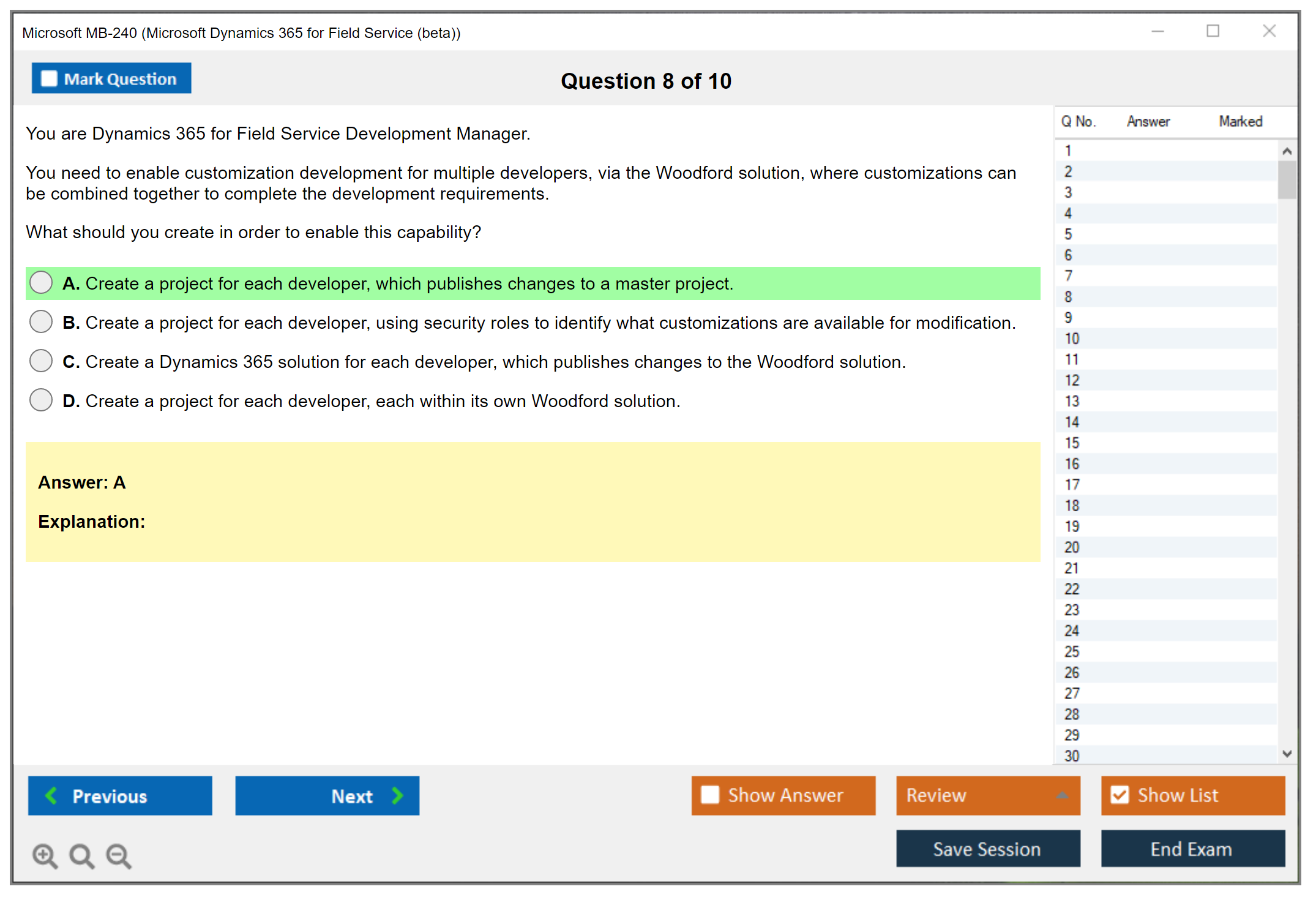Viewport: 1316px width, 900px height.
Task: Uncheck the Show List checkbox
Action: (1120, 795)
